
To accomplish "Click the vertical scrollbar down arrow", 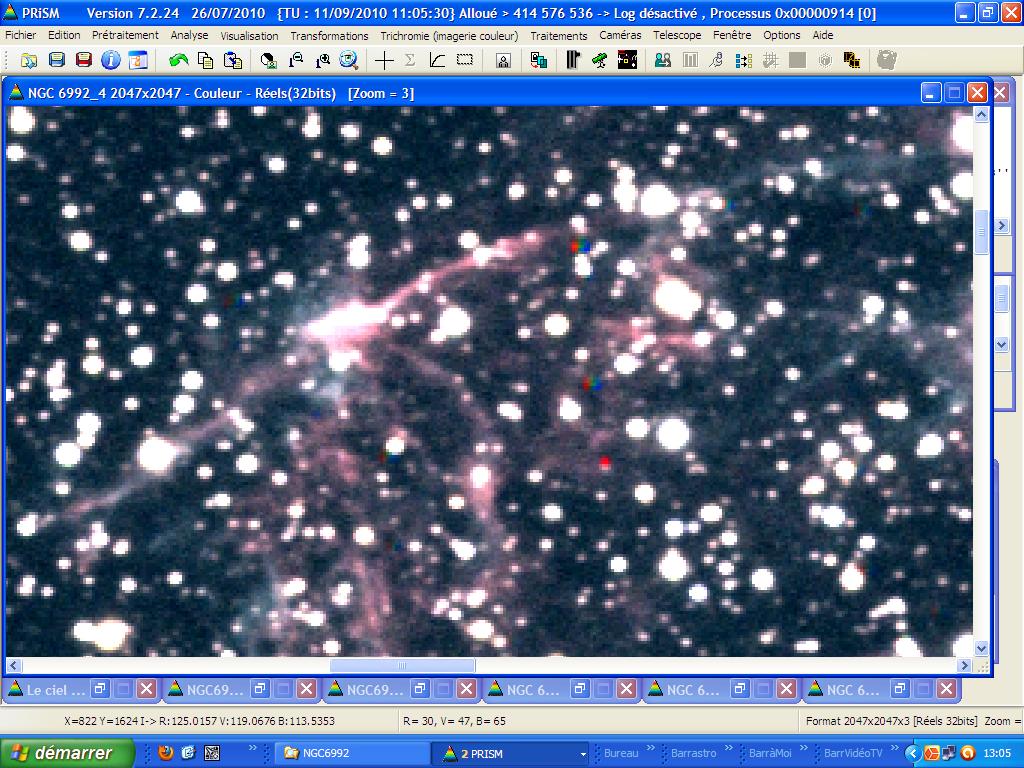I will [981, 648].
